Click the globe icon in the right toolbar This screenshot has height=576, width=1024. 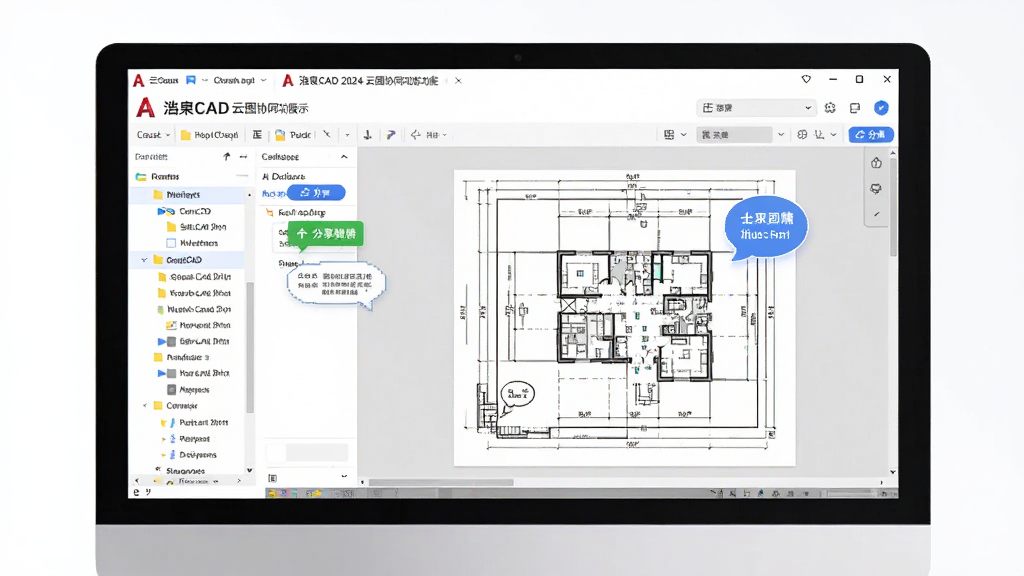[x=802, y=135]
